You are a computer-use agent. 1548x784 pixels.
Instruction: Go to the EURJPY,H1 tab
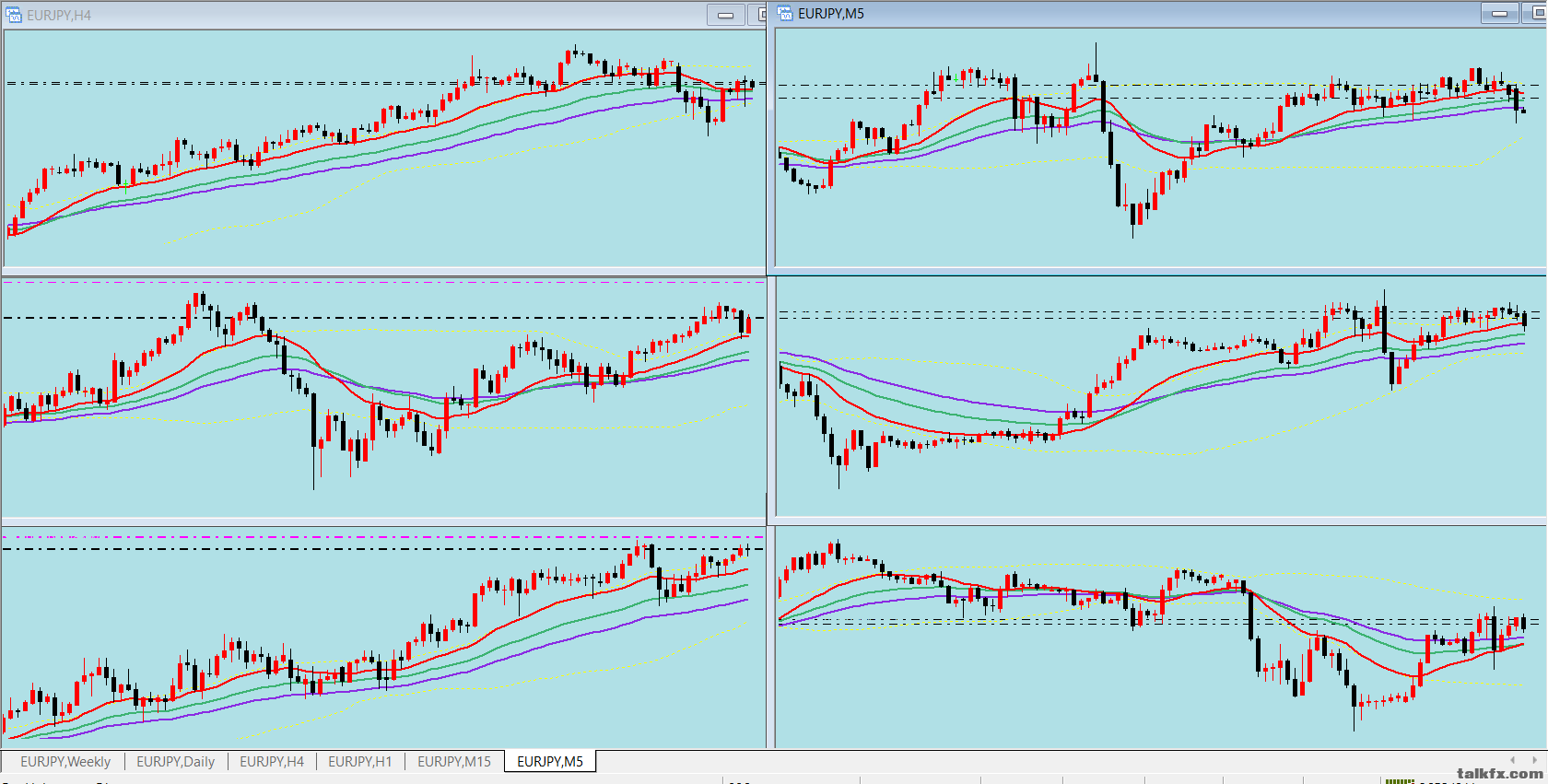pyautogui.click(x=360, y=762)
